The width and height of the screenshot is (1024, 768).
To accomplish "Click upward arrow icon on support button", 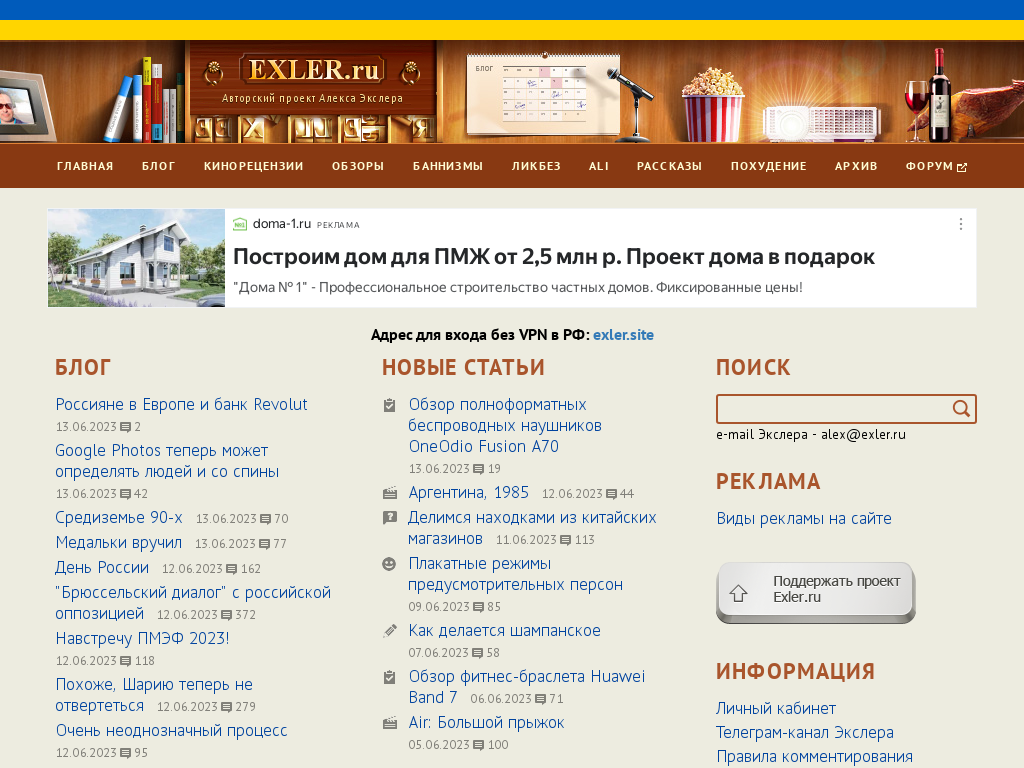I will [x=739, y=593].
